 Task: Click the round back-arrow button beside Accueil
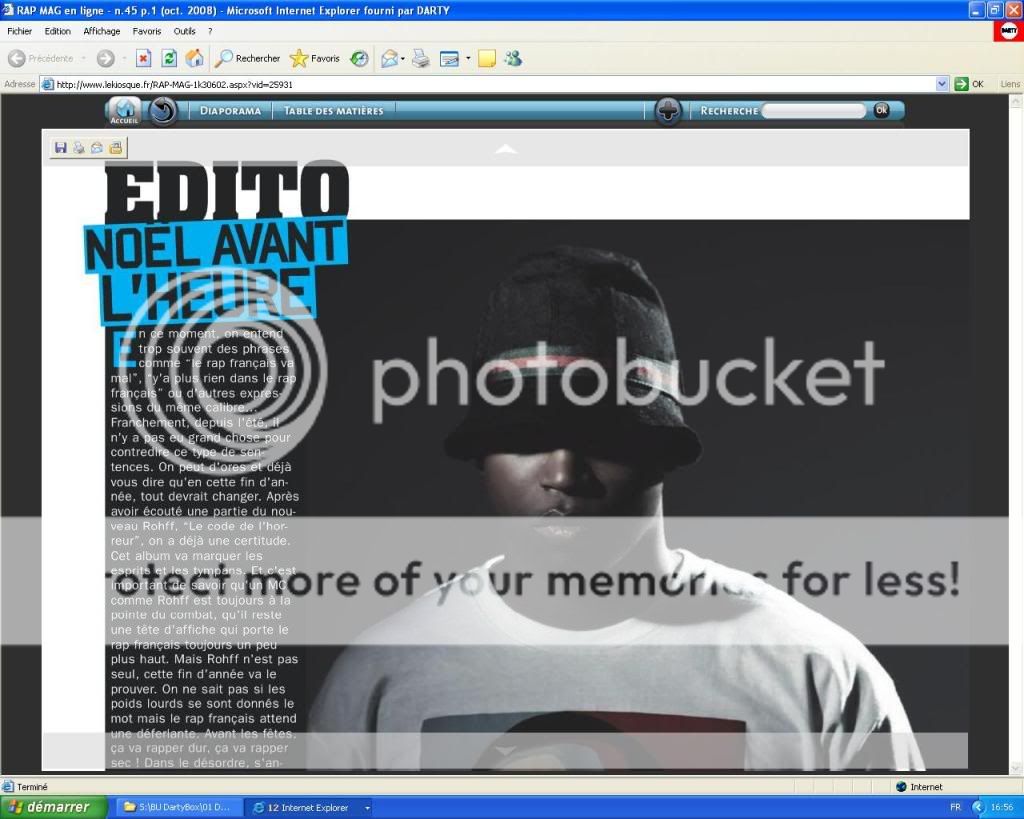tap(163, 111)
